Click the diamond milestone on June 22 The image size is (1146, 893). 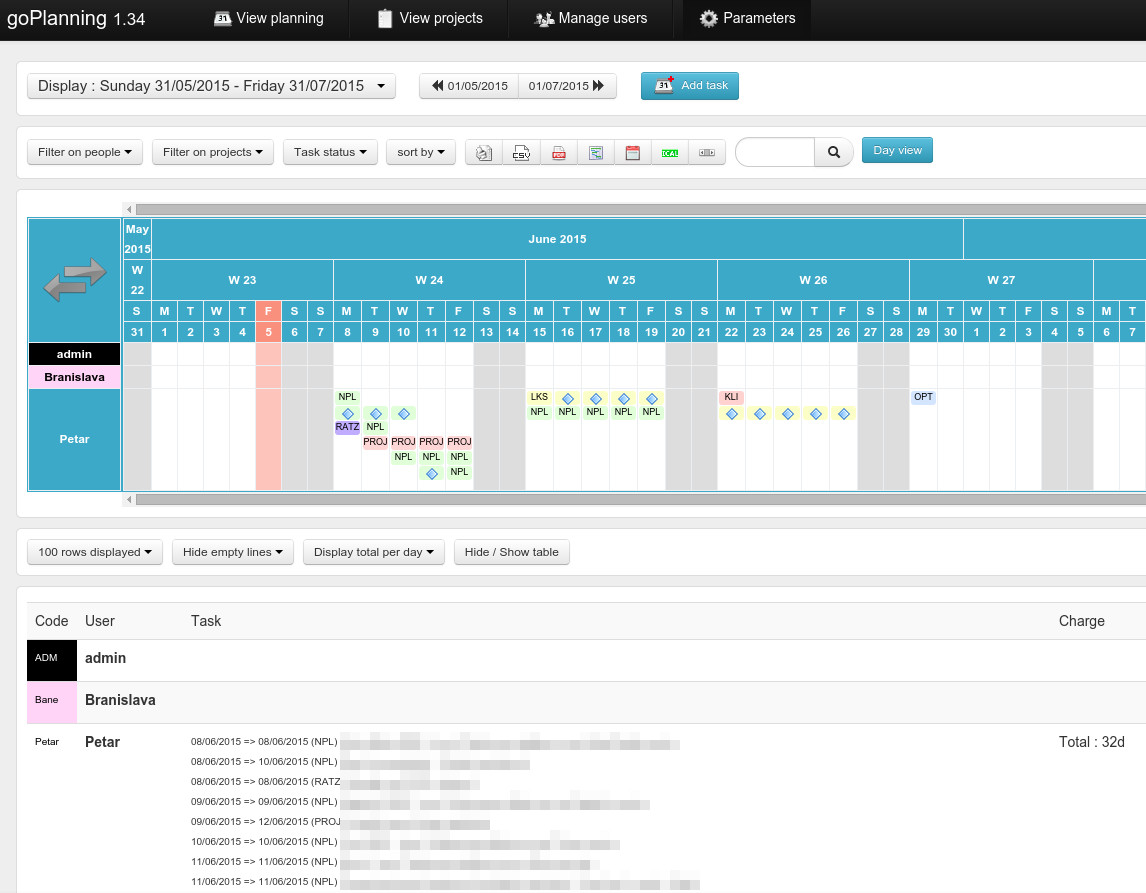(x=732, y=414)
